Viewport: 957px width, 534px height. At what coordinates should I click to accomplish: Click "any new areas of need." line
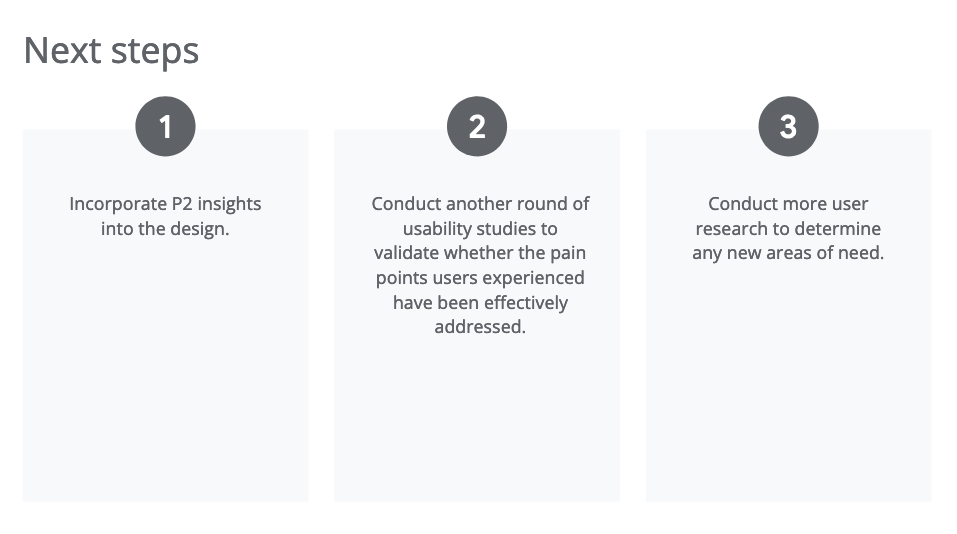(x=789, y=253)
